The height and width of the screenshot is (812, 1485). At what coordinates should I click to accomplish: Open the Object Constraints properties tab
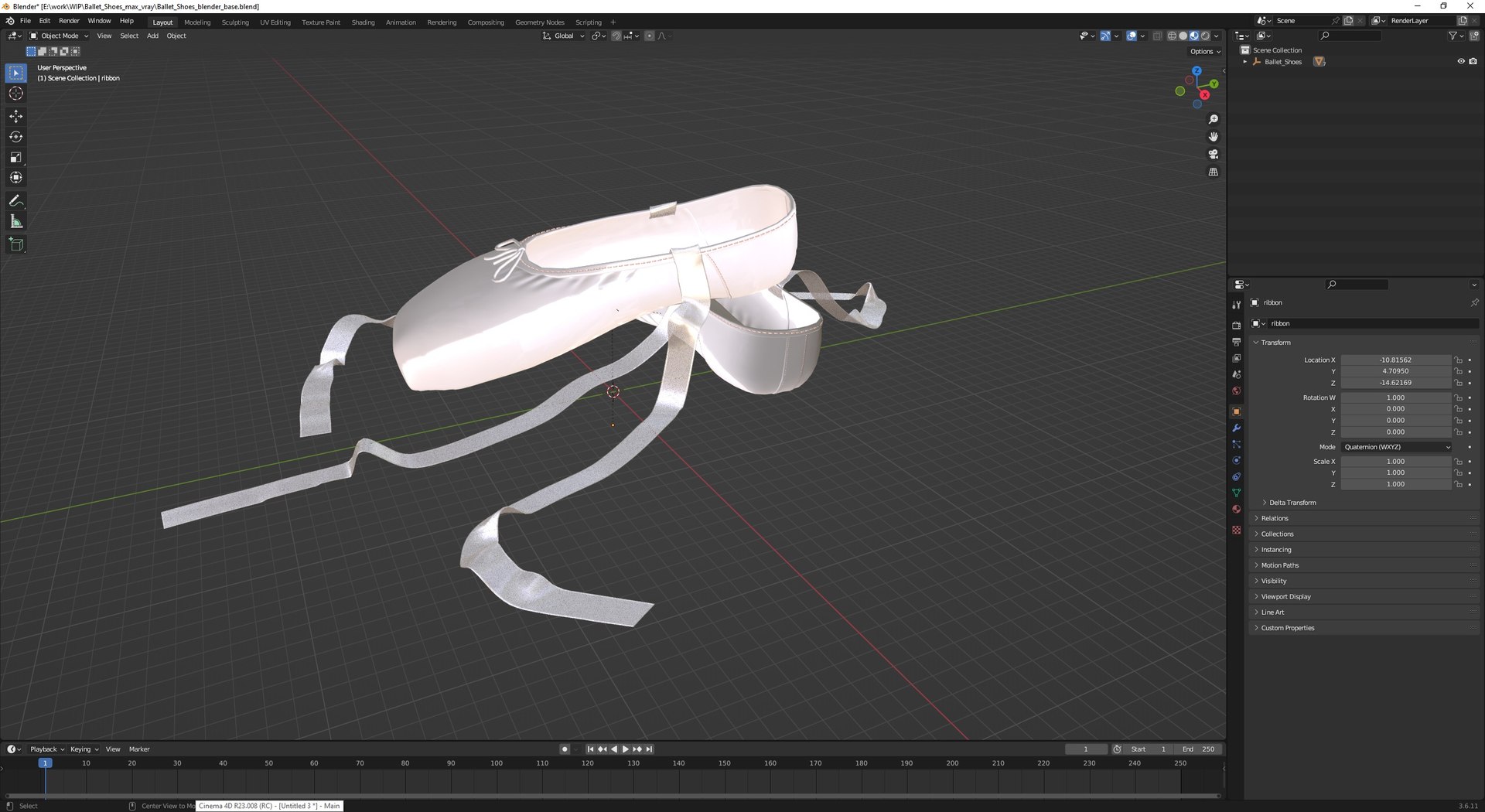pos(1236,477)
